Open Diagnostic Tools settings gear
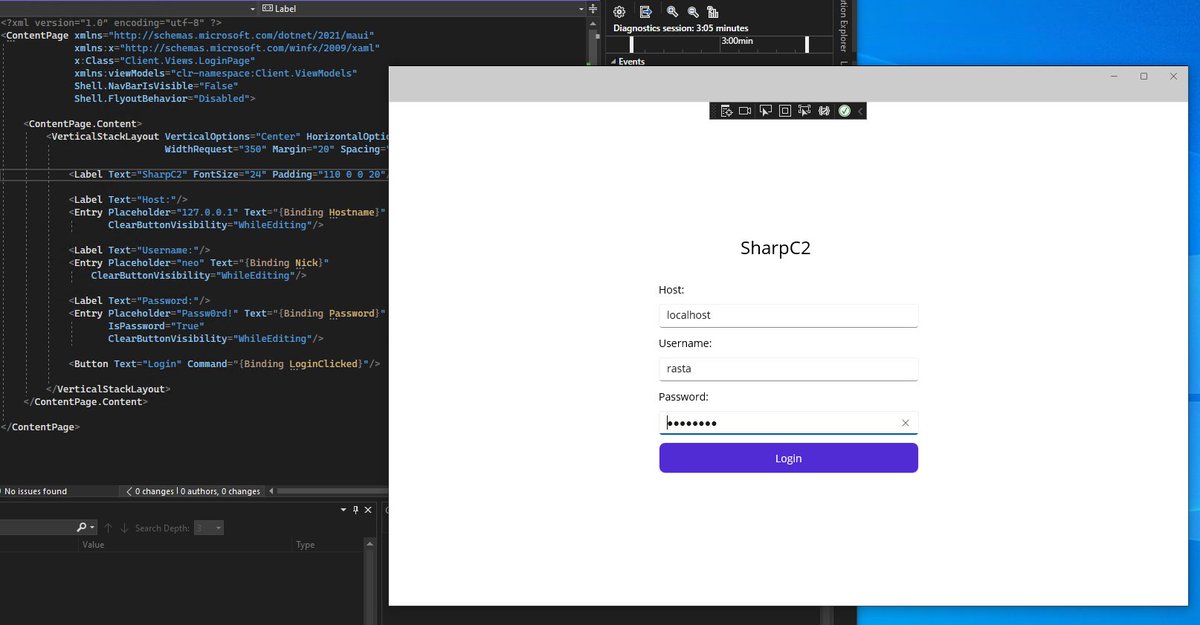1200x625 pixels. [x=619, y=12]
